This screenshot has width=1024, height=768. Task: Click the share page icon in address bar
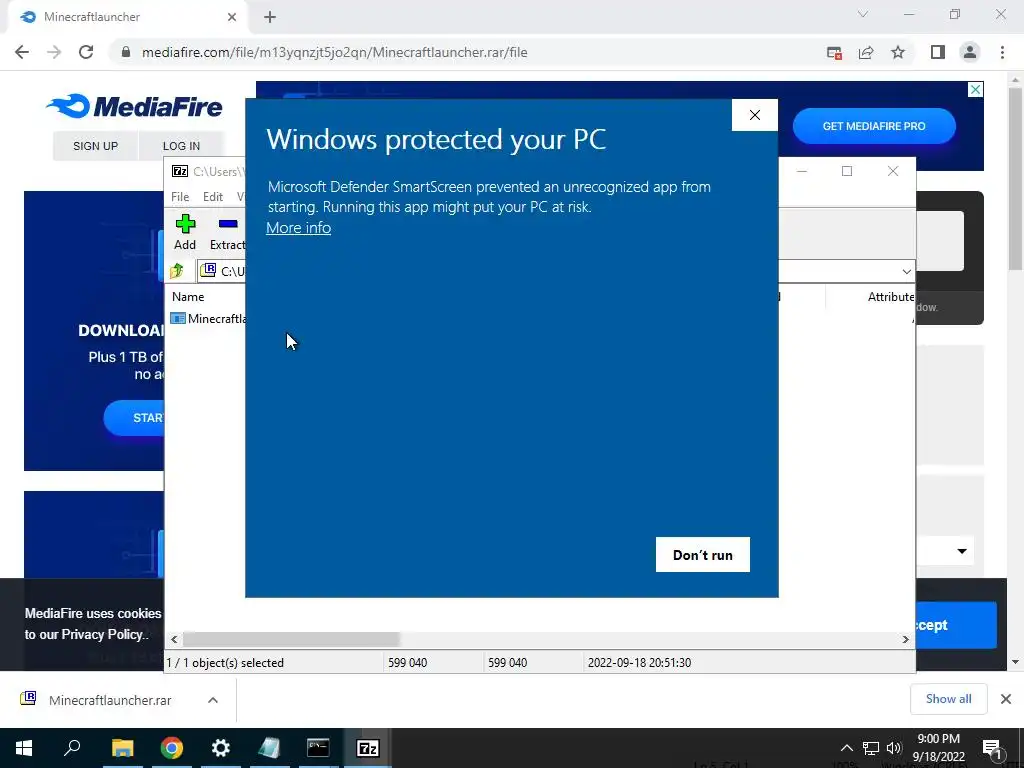point(866,52)
